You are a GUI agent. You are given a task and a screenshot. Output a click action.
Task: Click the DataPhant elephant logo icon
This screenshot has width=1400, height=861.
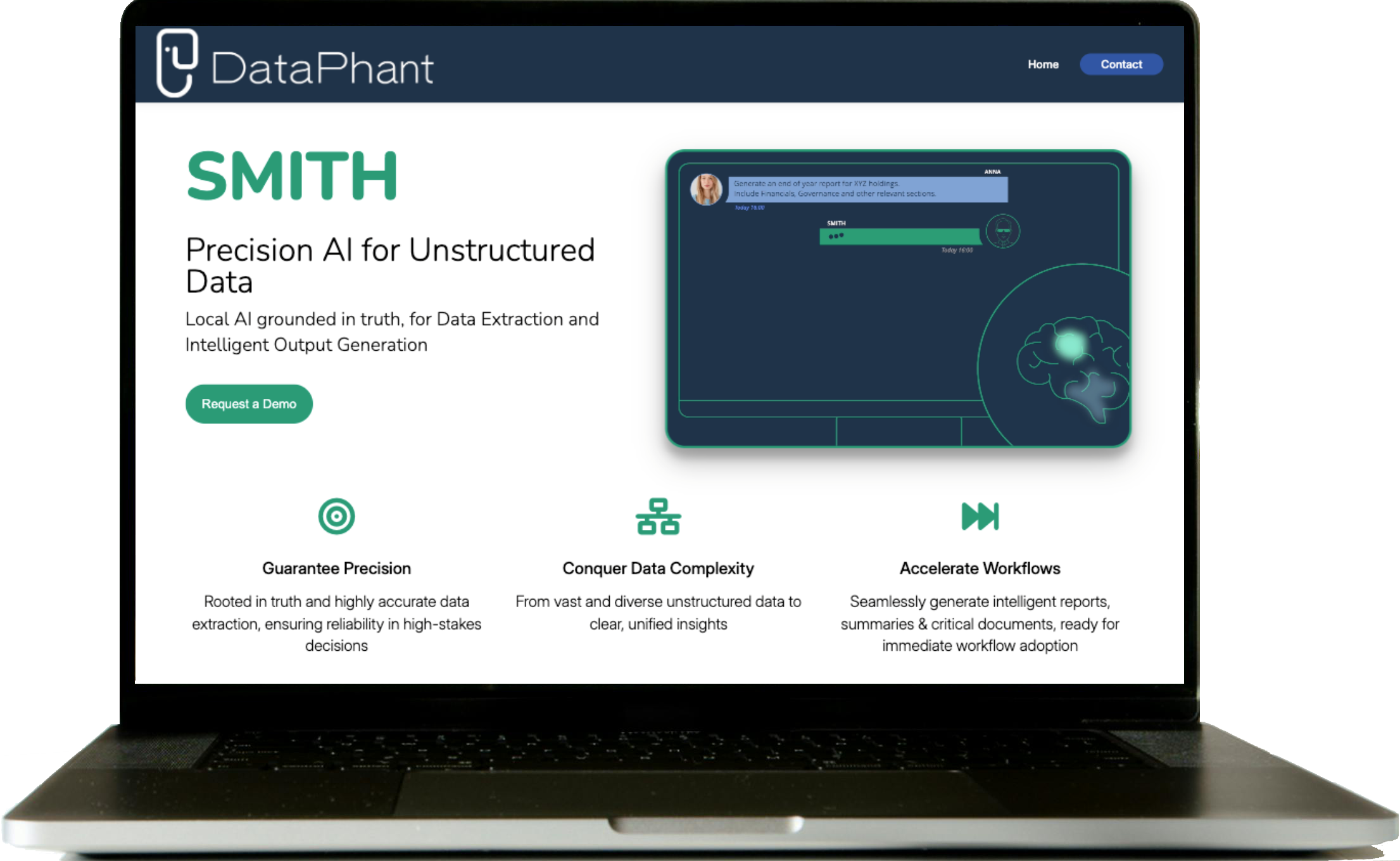[177, 63]
